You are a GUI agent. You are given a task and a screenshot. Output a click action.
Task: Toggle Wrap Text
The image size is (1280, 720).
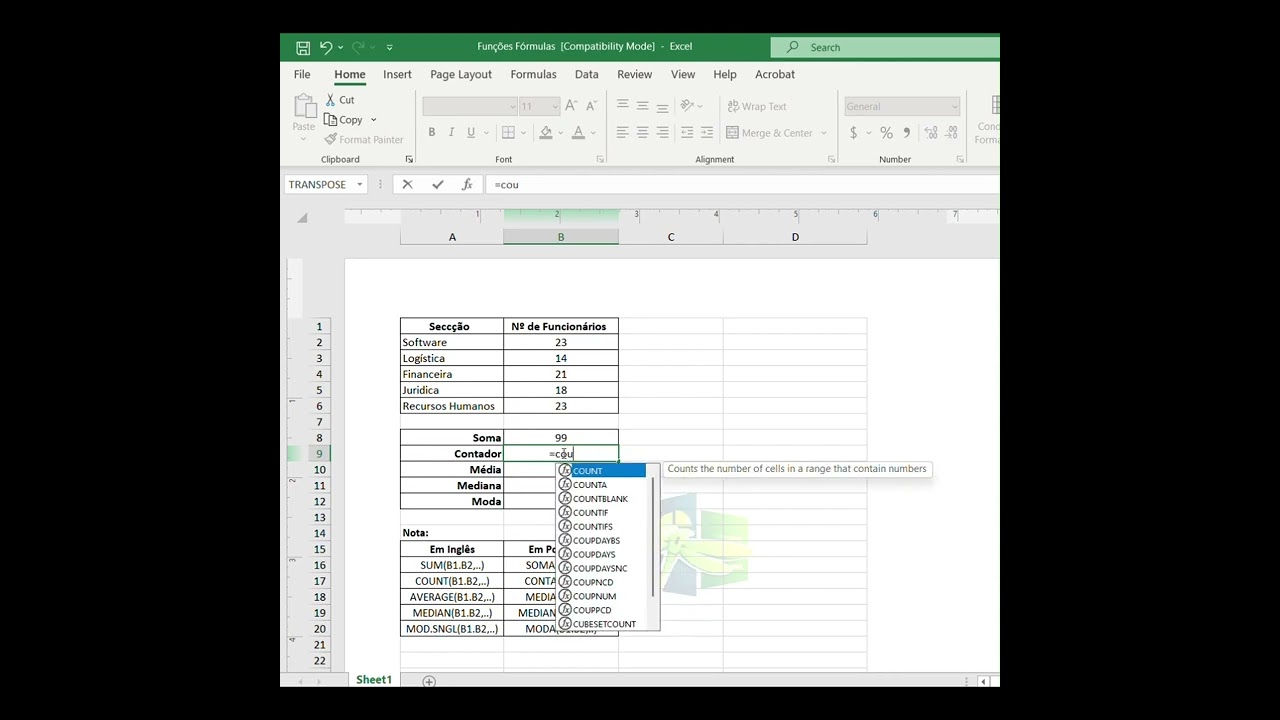tap(757, 106)
